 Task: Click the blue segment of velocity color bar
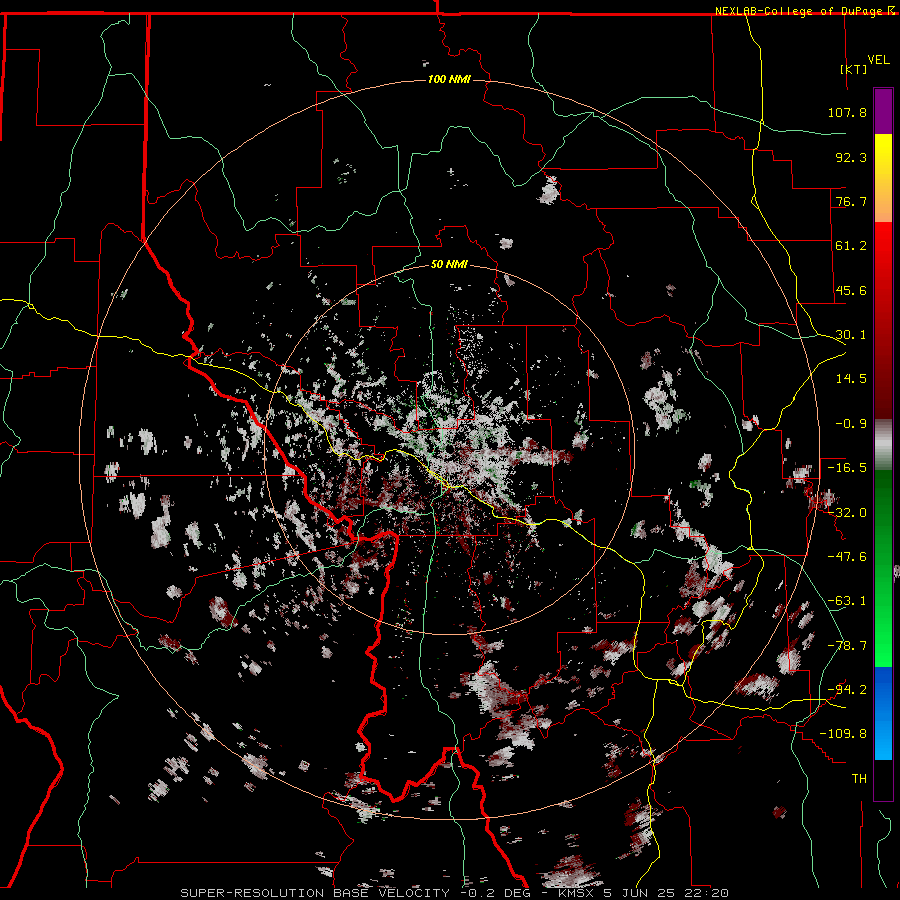[883, 713]
